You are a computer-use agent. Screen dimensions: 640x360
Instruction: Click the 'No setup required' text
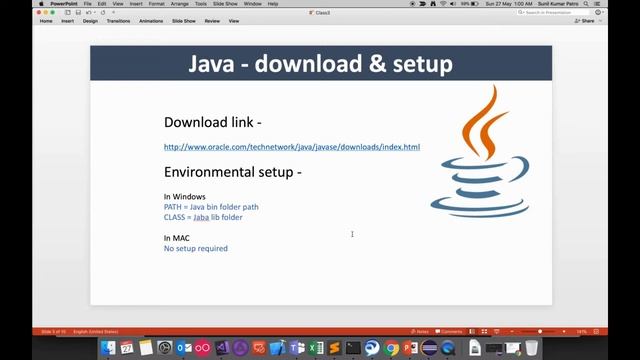click(196, 248)
